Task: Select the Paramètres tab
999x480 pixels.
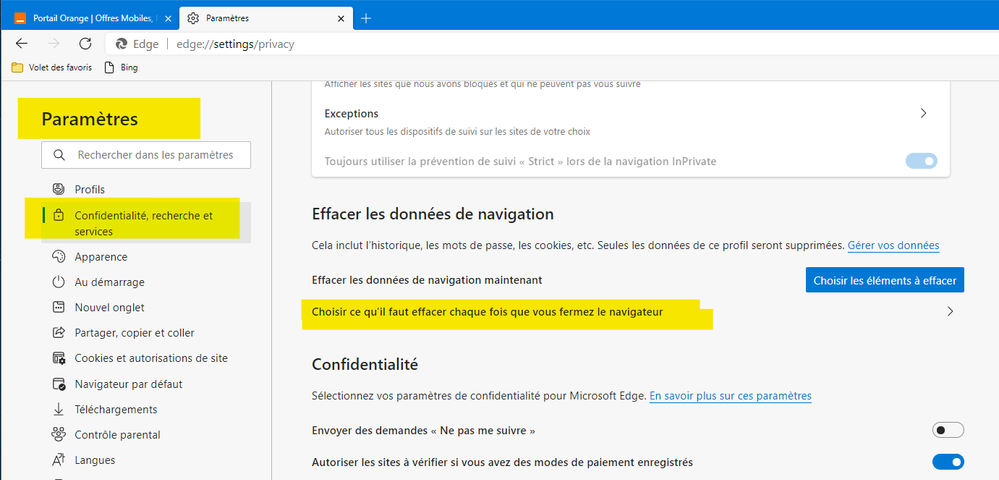Action: (266, 18)
